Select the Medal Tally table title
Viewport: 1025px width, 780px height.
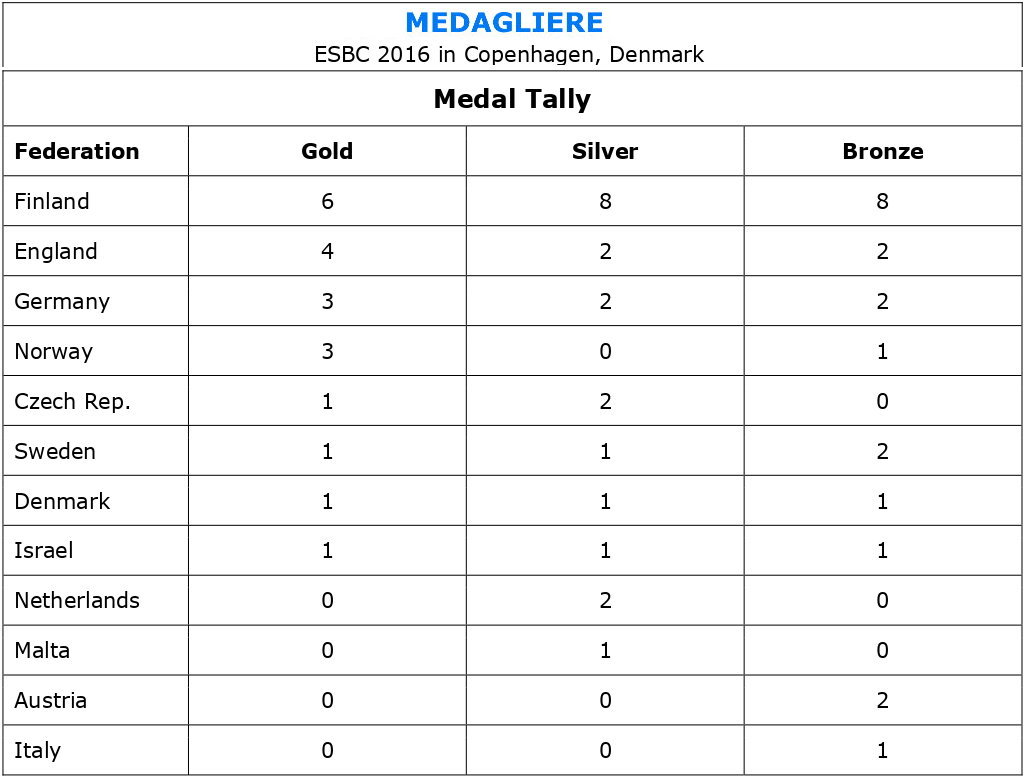(x=511, y=99)
